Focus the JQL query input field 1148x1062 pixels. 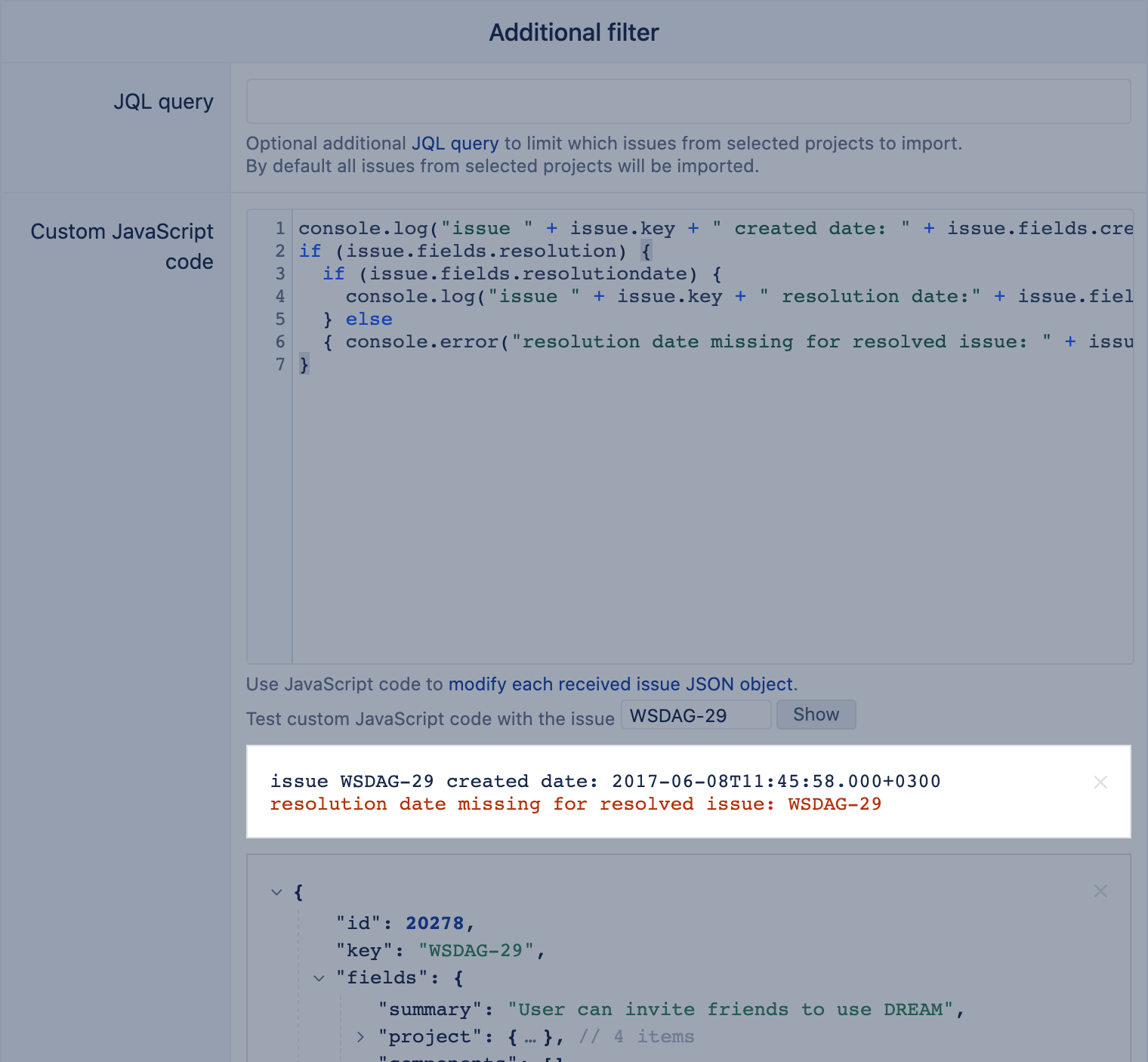tap(688, 101)
